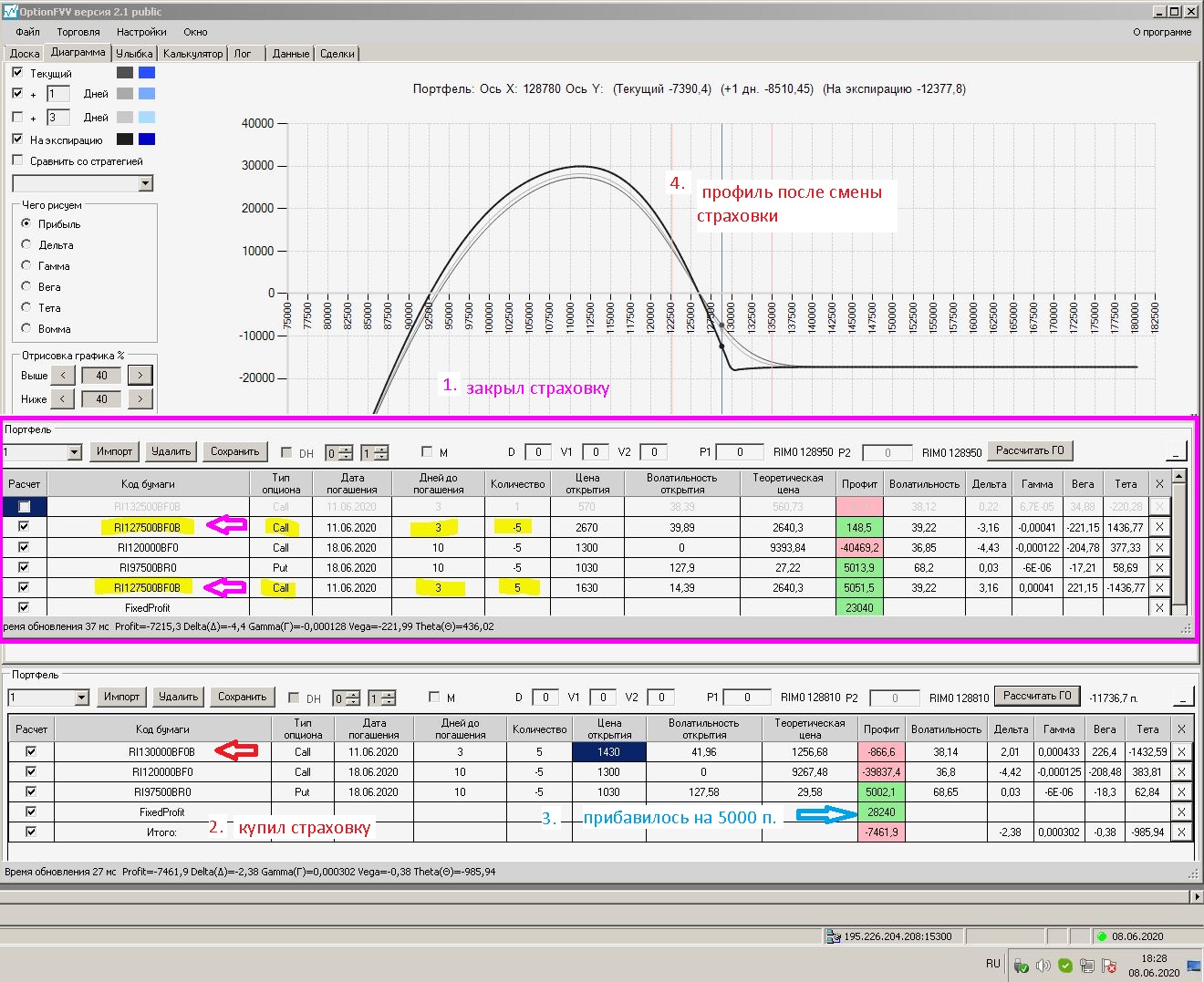Switch to the Калькулятор tab

pos(192,54)
